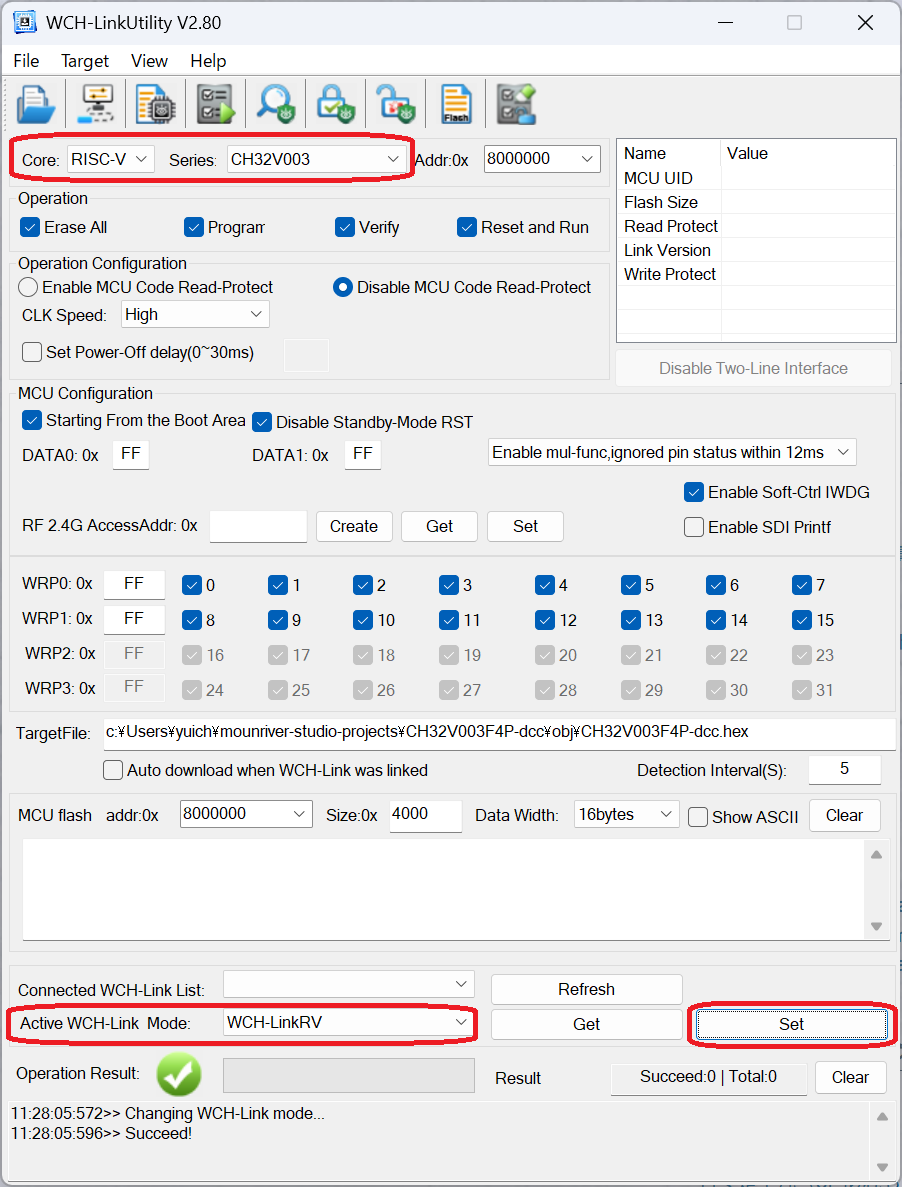Click the Get button next to Create
The width and height of the screenshot is (902, 1187).
tap(440, 526)
